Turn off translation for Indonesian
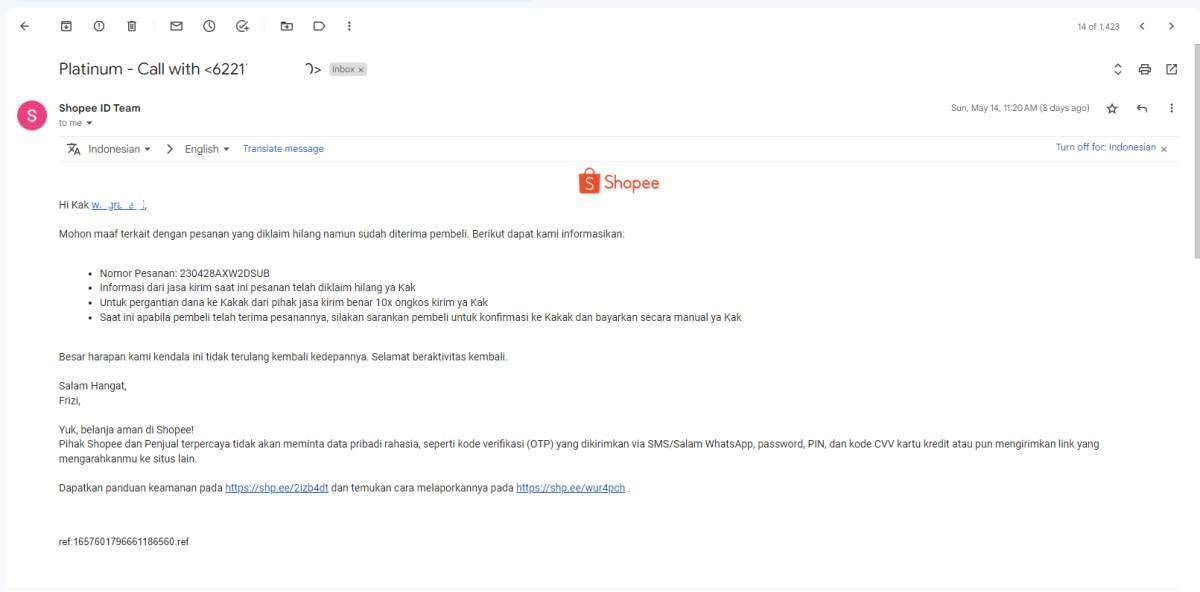Image resolution: width=1200 pixels, height=592 pixels. pyautogui.click(x=1106, y=147)
